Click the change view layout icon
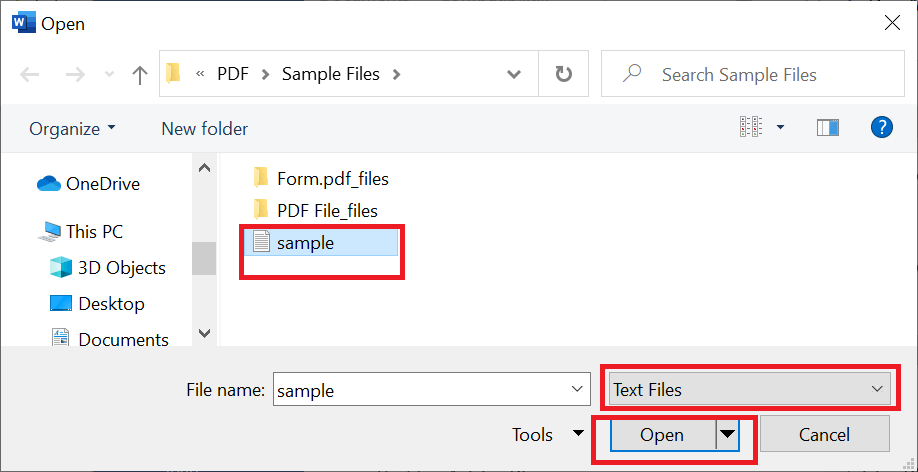Image resolution: width=918 pixels, height=472 pixels. (x=751, y=127)
